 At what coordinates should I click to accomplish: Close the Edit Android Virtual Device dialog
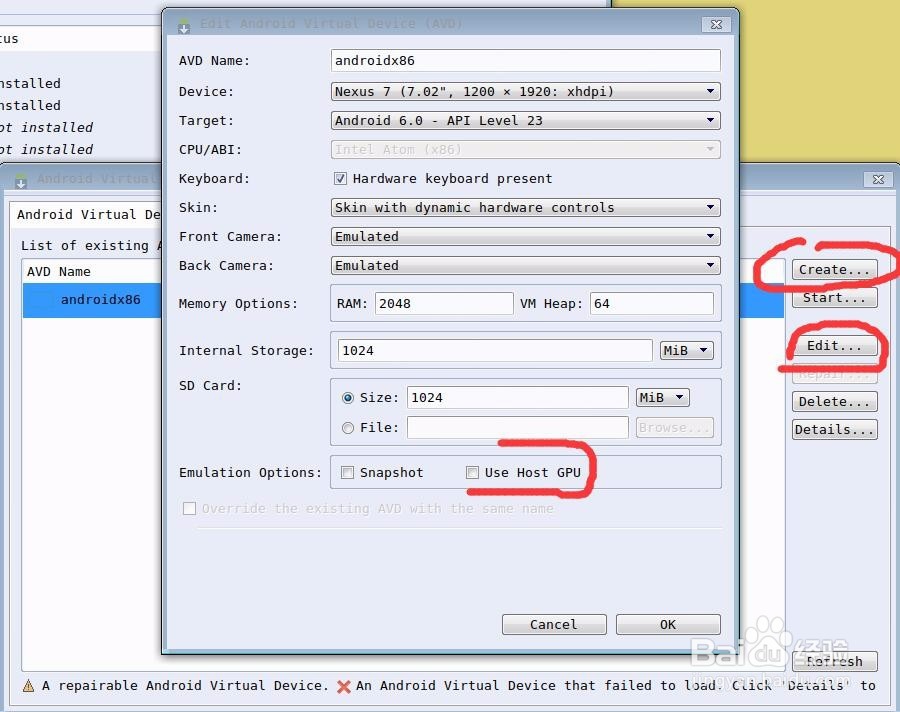716,24
